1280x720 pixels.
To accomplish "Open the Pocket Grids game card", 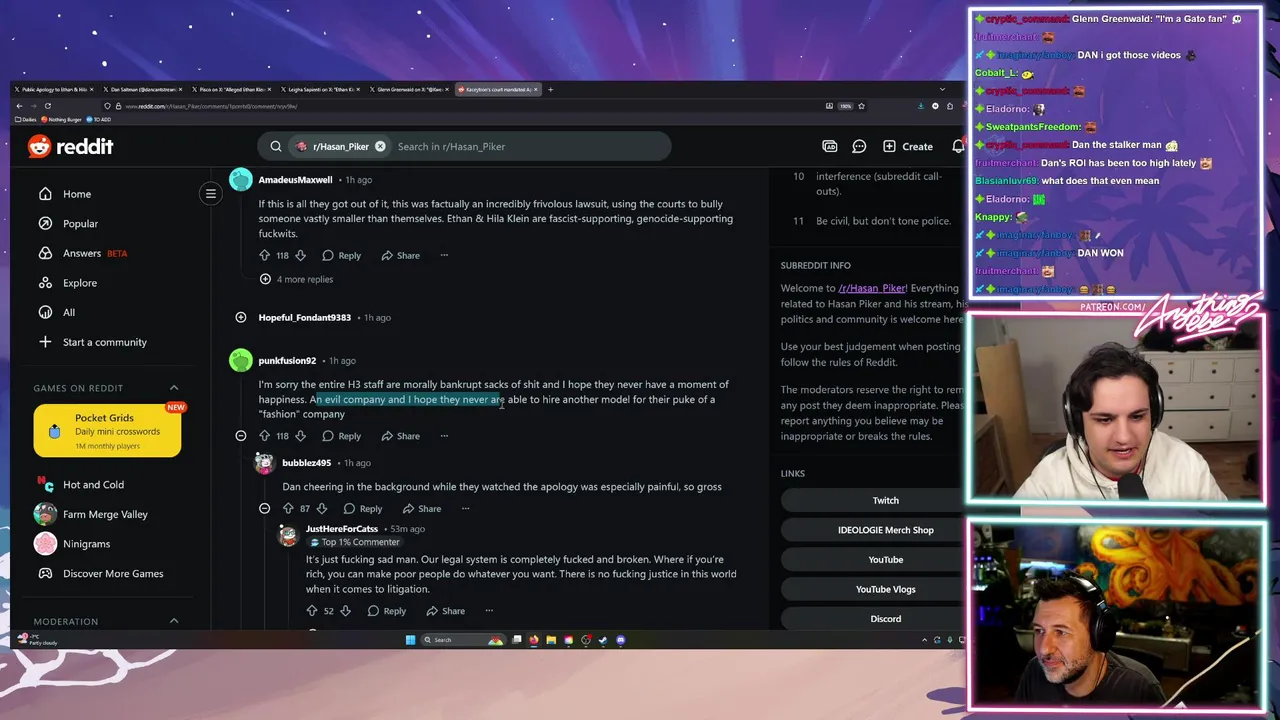I will click(x=107, y=431).
